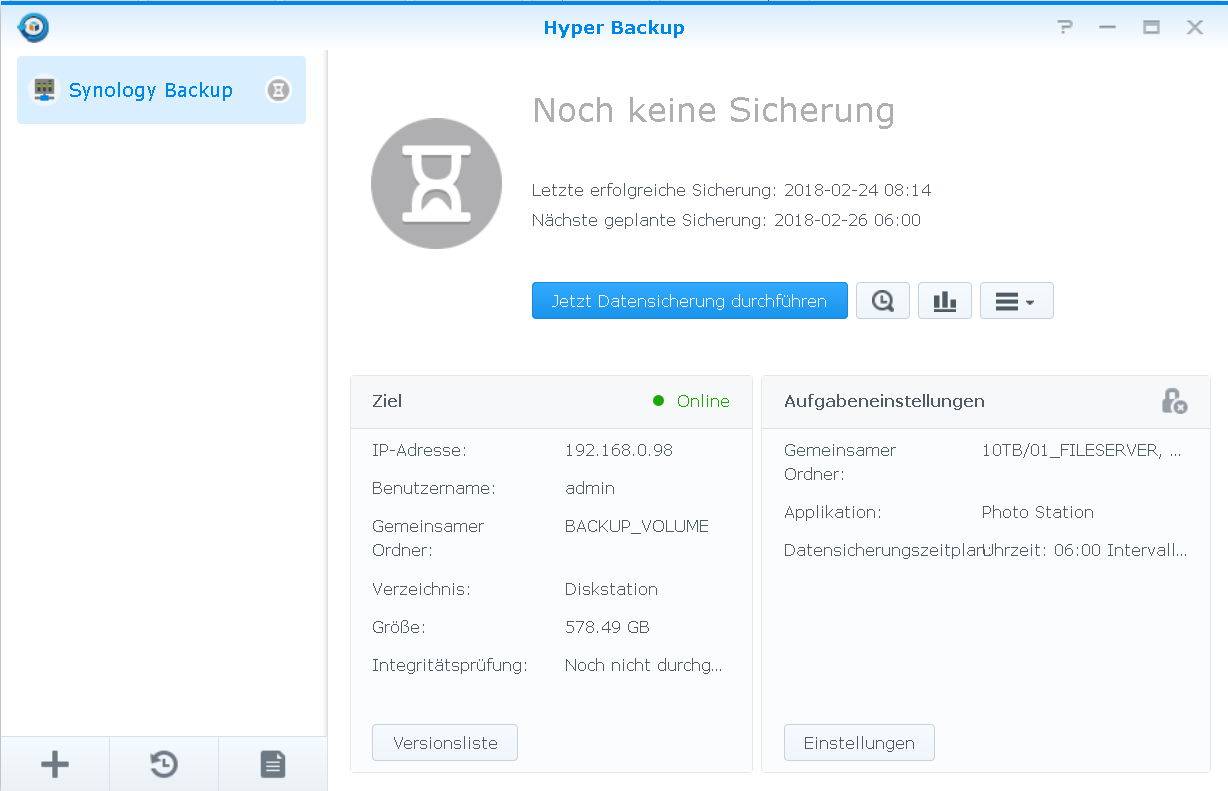The height and width of the screenshot is (791, 1228).
Task: Start backup with Jetzt Datensicherung durchführen
Action: click(x=689, y=301)
